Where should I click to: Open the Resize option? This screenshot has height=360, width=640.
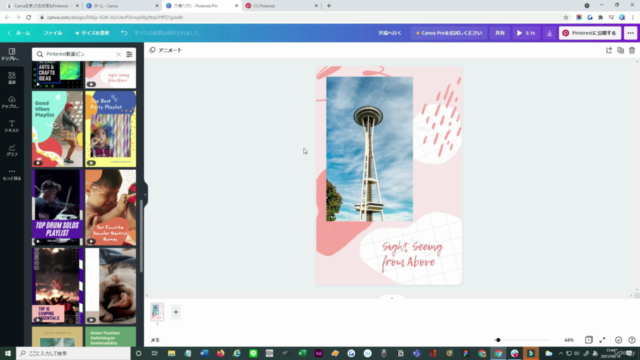pos(92,33)
